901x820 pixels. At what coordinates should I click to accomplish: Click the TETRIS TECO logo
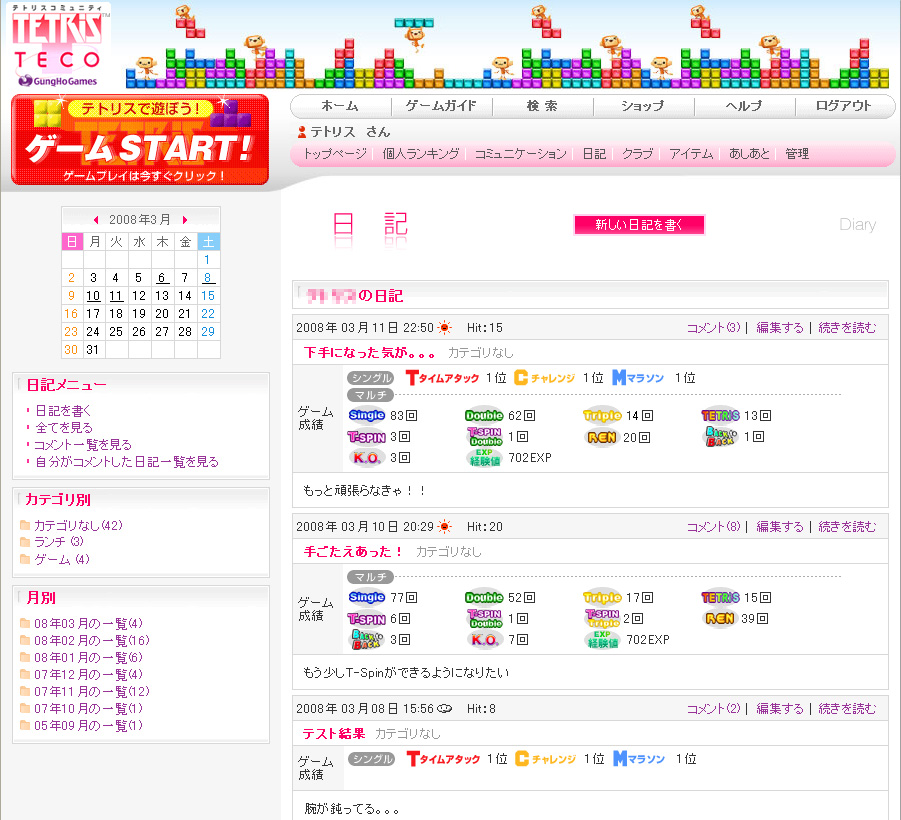coord(57,45)
